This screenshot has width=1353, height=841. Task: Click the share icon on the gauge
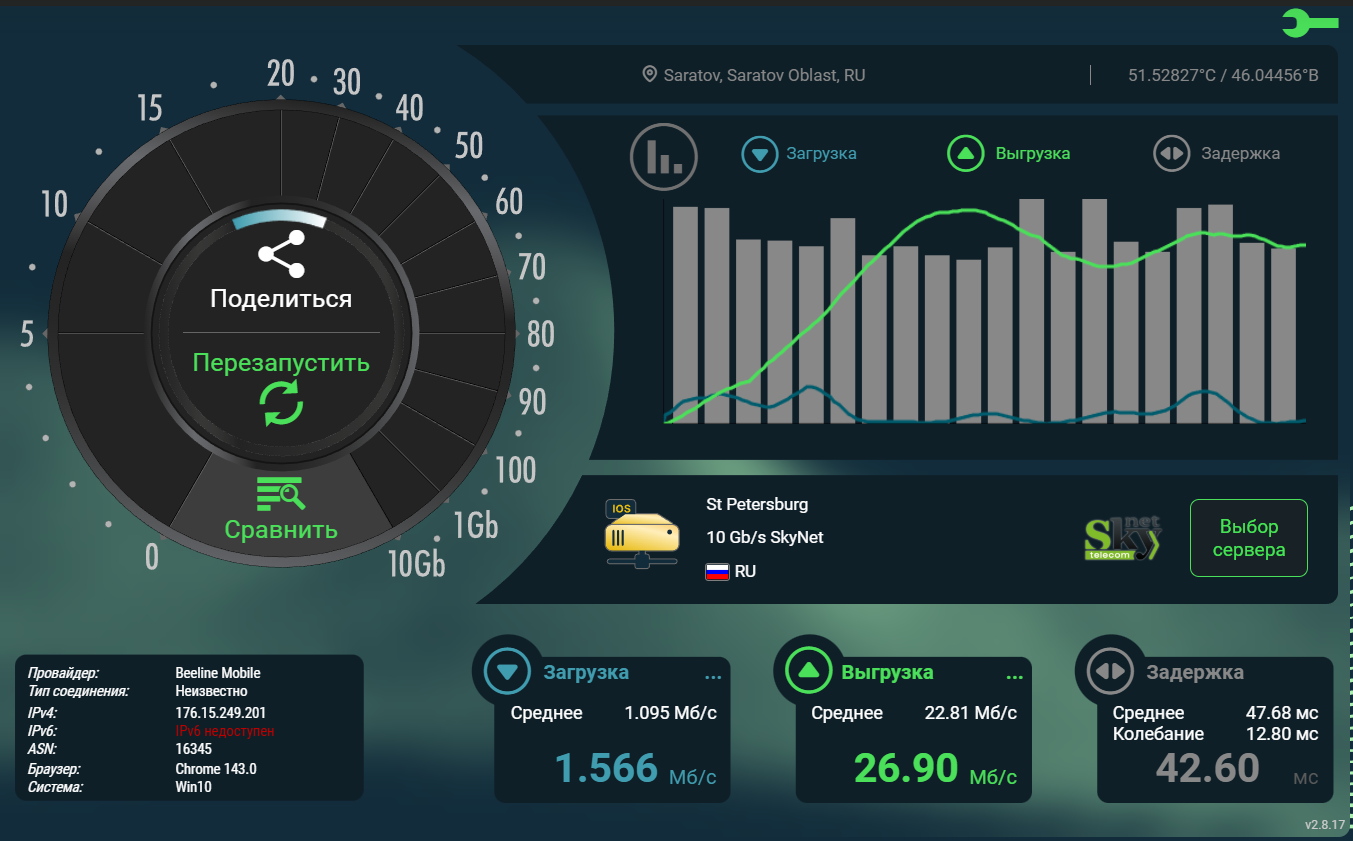click(281, 254)
